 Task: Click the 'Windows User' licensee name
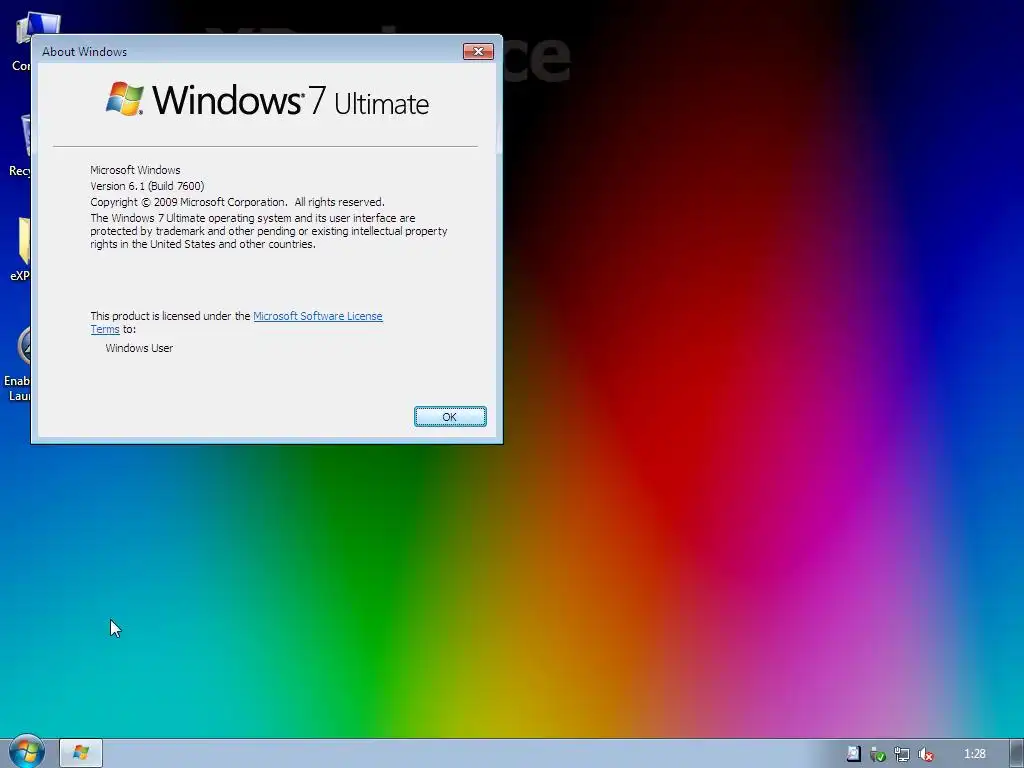pyautogui.click(x=139, y=348)
